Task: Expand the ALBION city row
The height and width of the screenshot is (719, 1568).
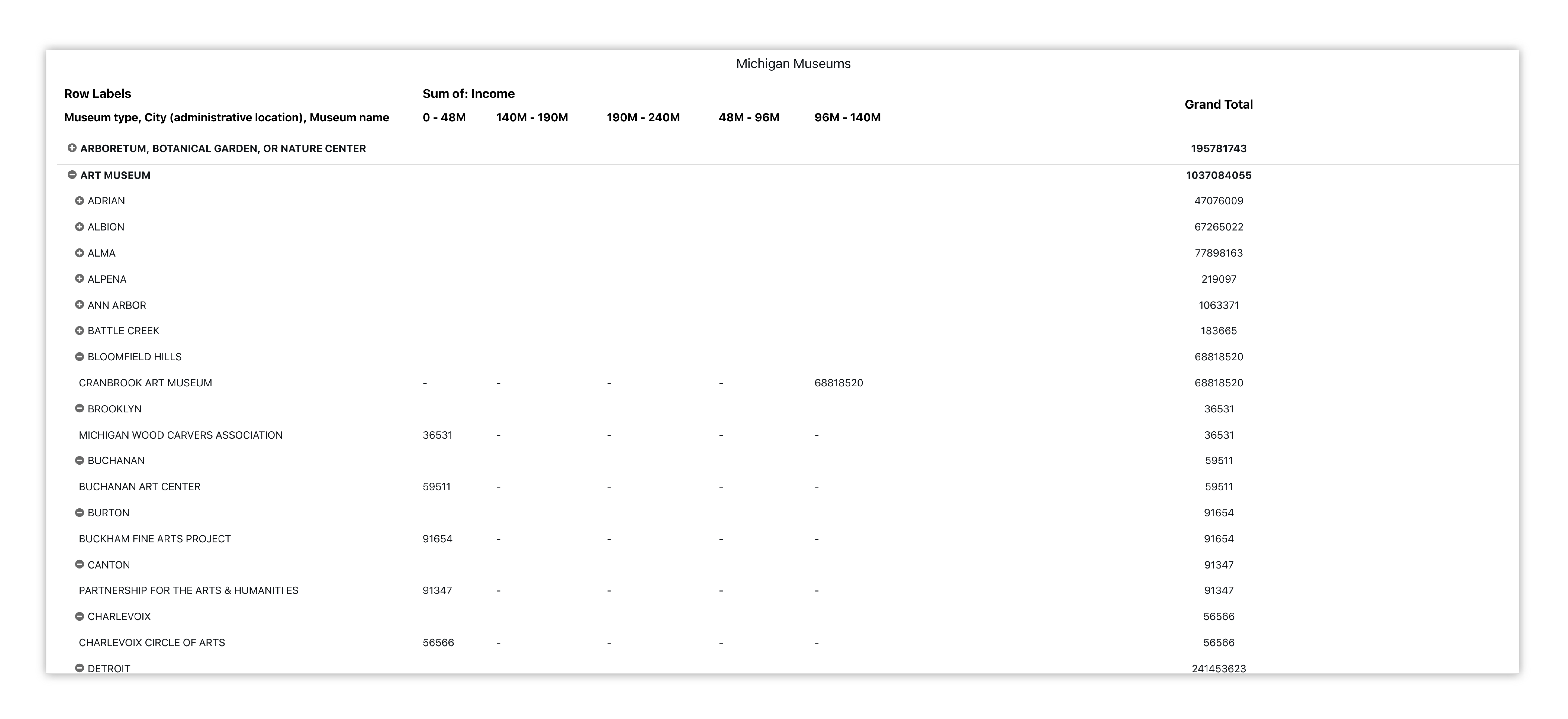Action: [x=79, y=227]
